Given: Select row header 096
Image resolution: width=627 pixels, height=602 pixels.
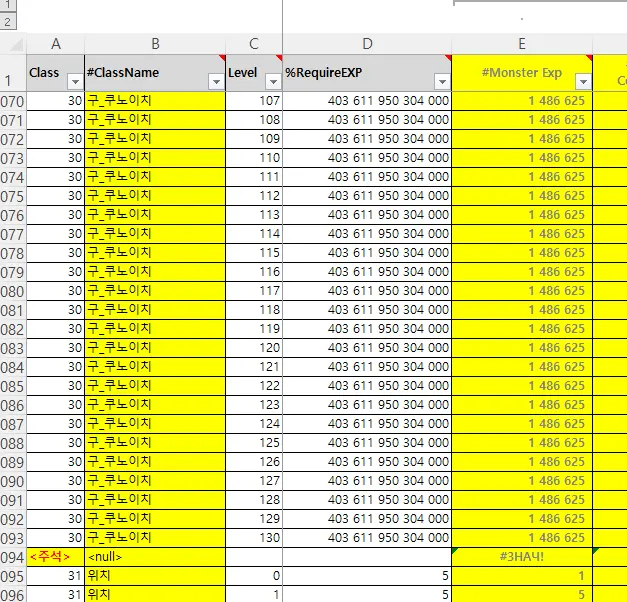Looking at the screenshot, I should click(x=13, y=595).
